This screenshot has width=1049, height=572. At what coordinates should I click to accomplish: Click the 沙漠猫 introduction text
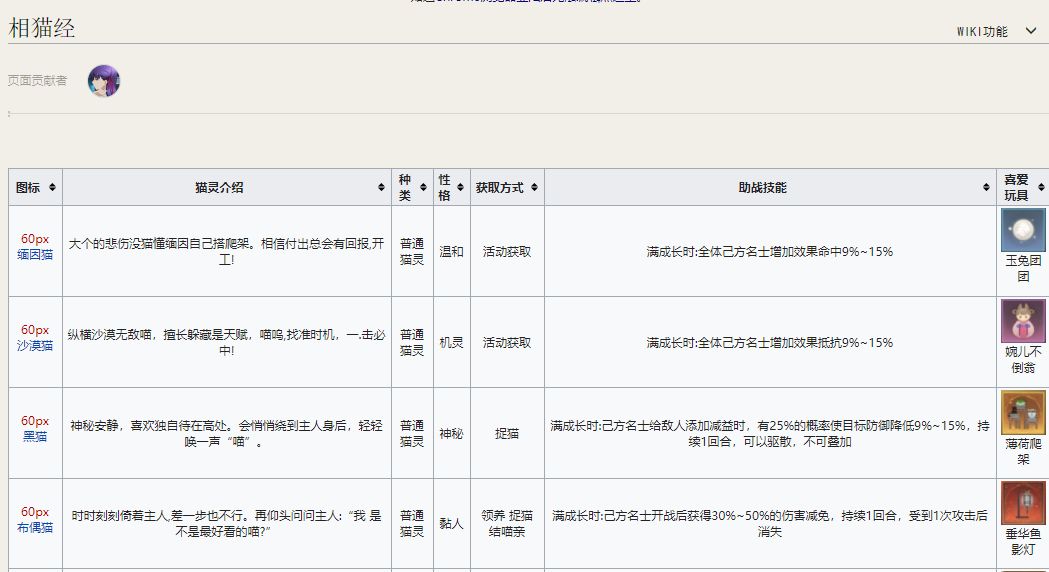pyautogui.click(x=227, y=343)
